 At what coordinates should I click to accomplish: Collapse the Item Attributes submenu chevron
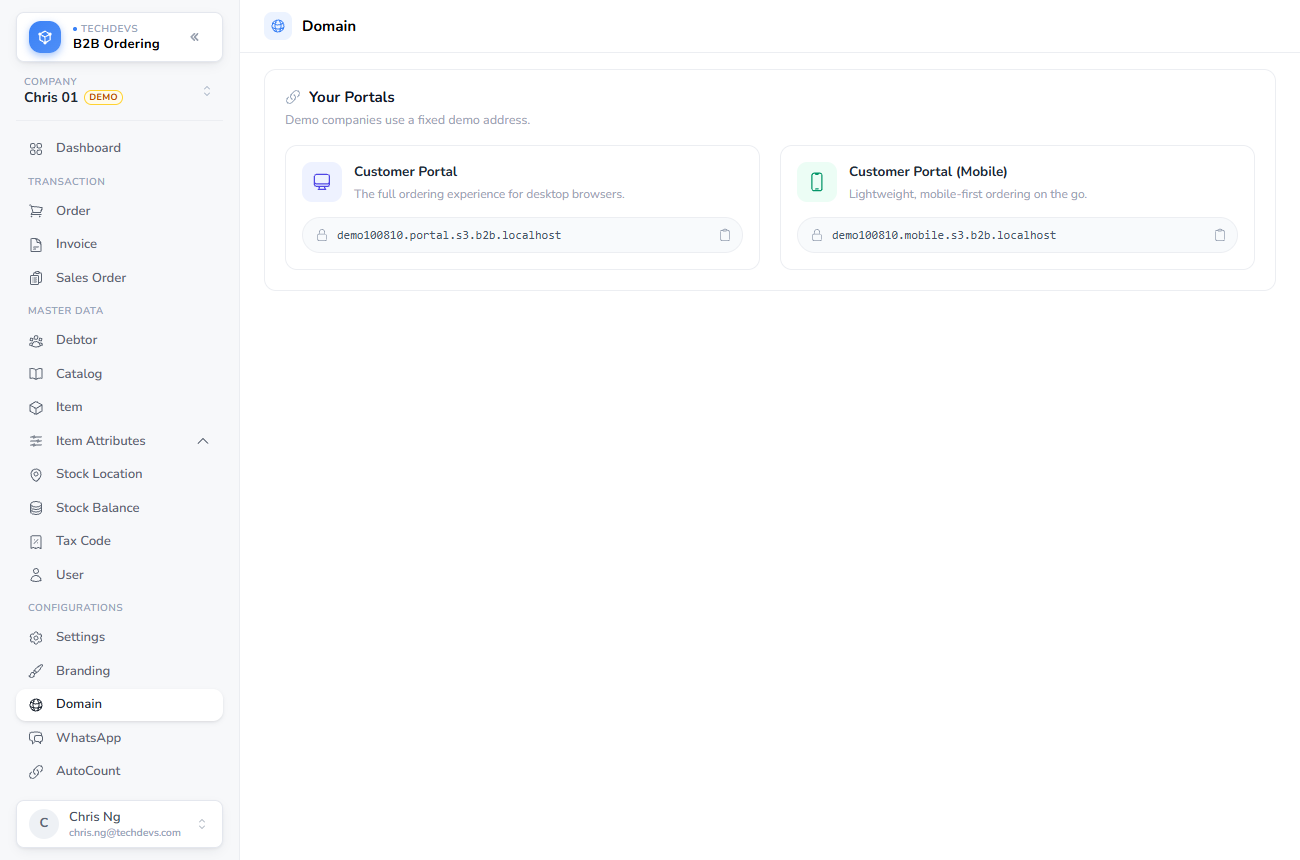(203, 441)
